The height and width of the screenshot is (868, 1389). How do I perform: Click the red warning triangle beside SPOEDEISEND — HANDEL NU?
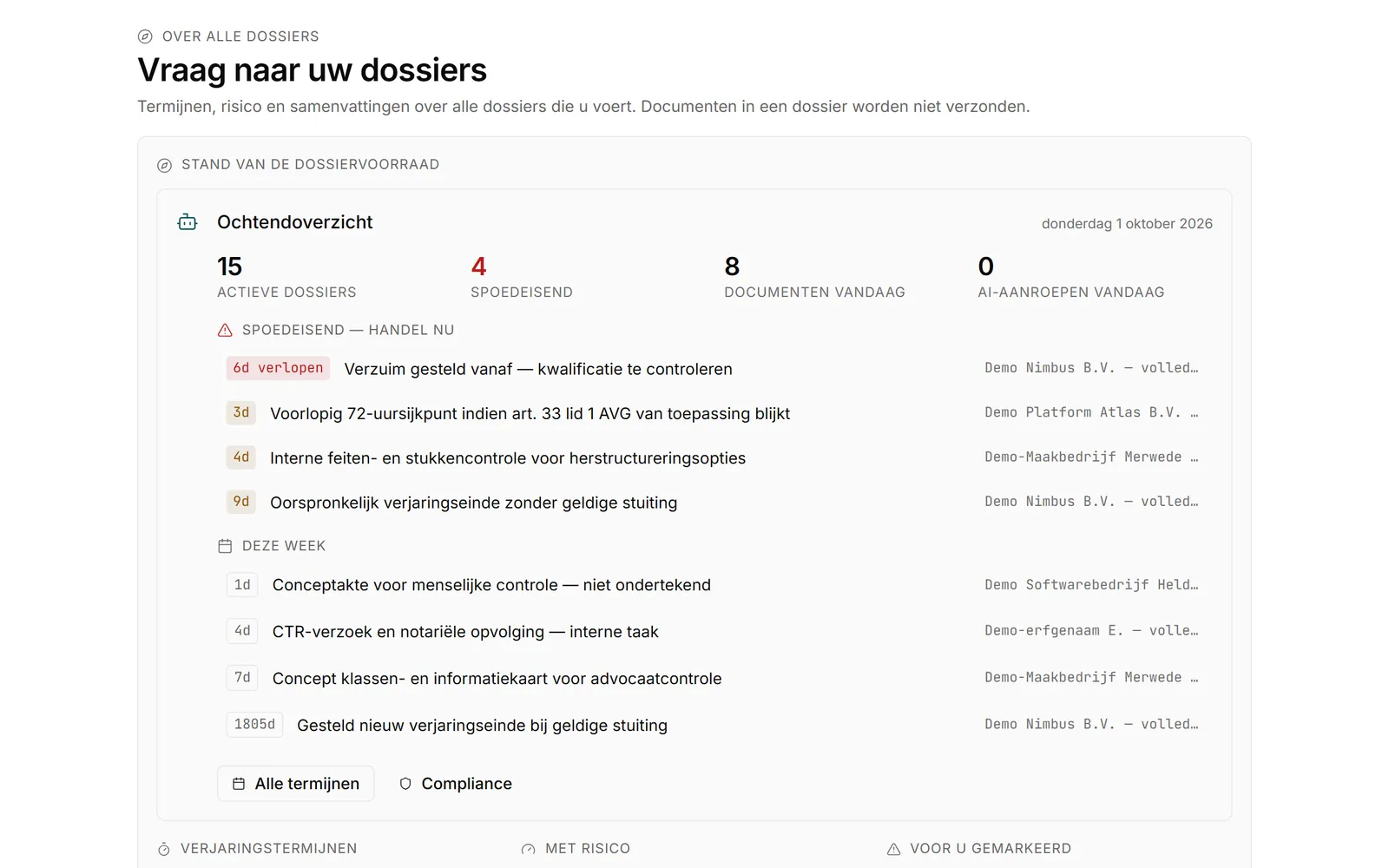point(225,330)
